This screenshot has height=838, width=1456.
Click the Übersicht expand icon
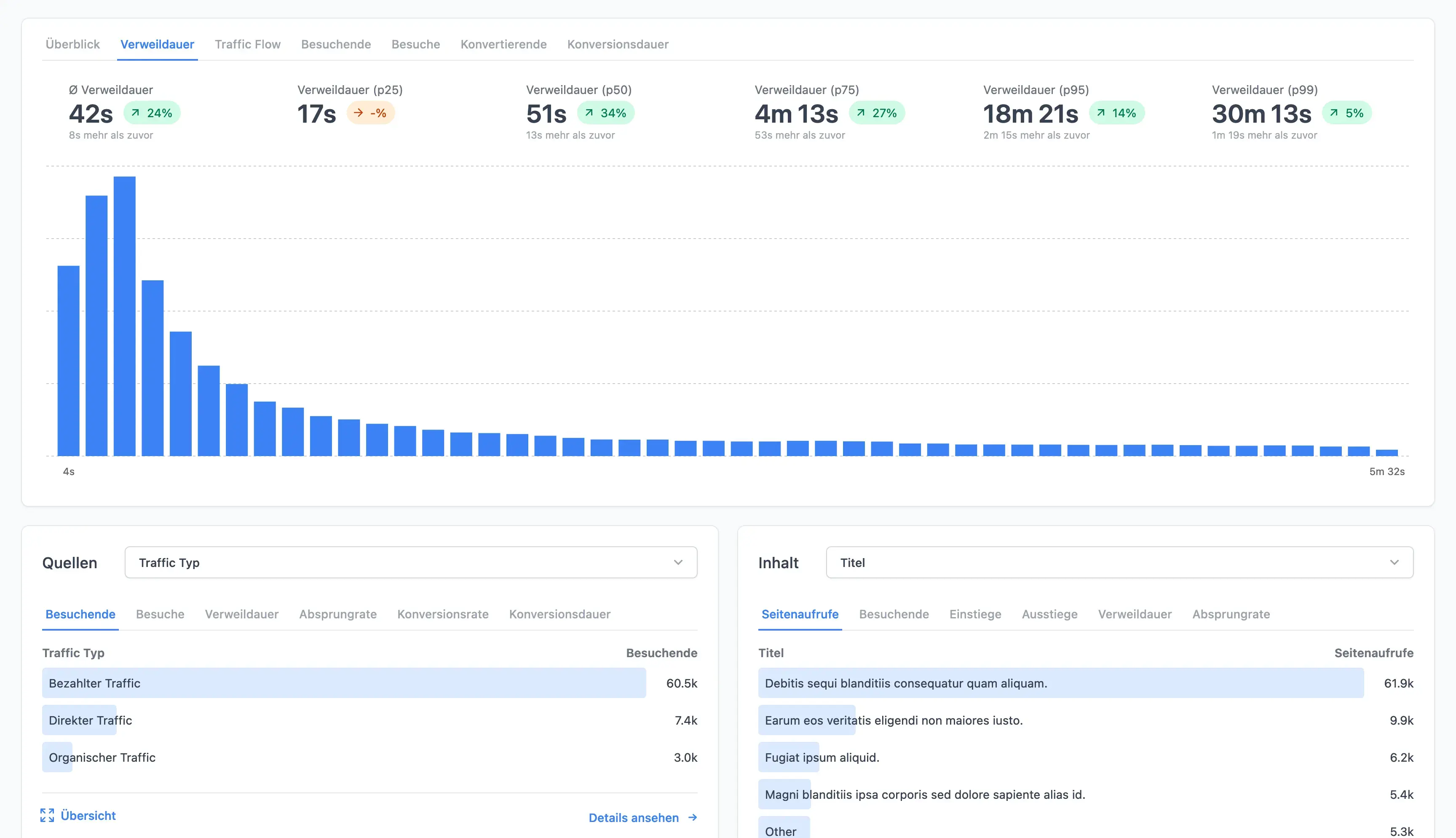tap(47, 815)
